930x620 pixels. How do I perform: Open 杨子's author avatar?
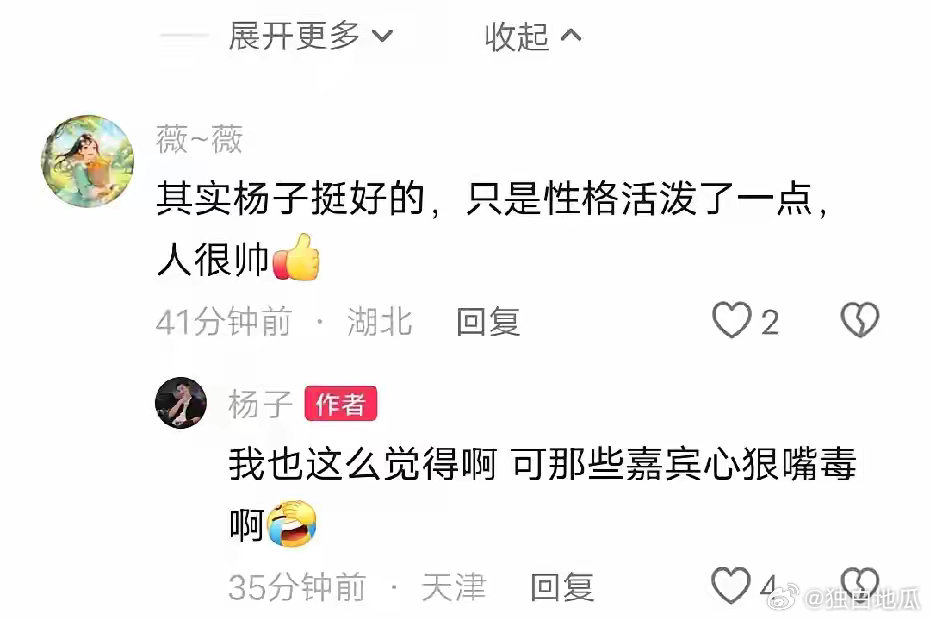(x=180, y=403)
